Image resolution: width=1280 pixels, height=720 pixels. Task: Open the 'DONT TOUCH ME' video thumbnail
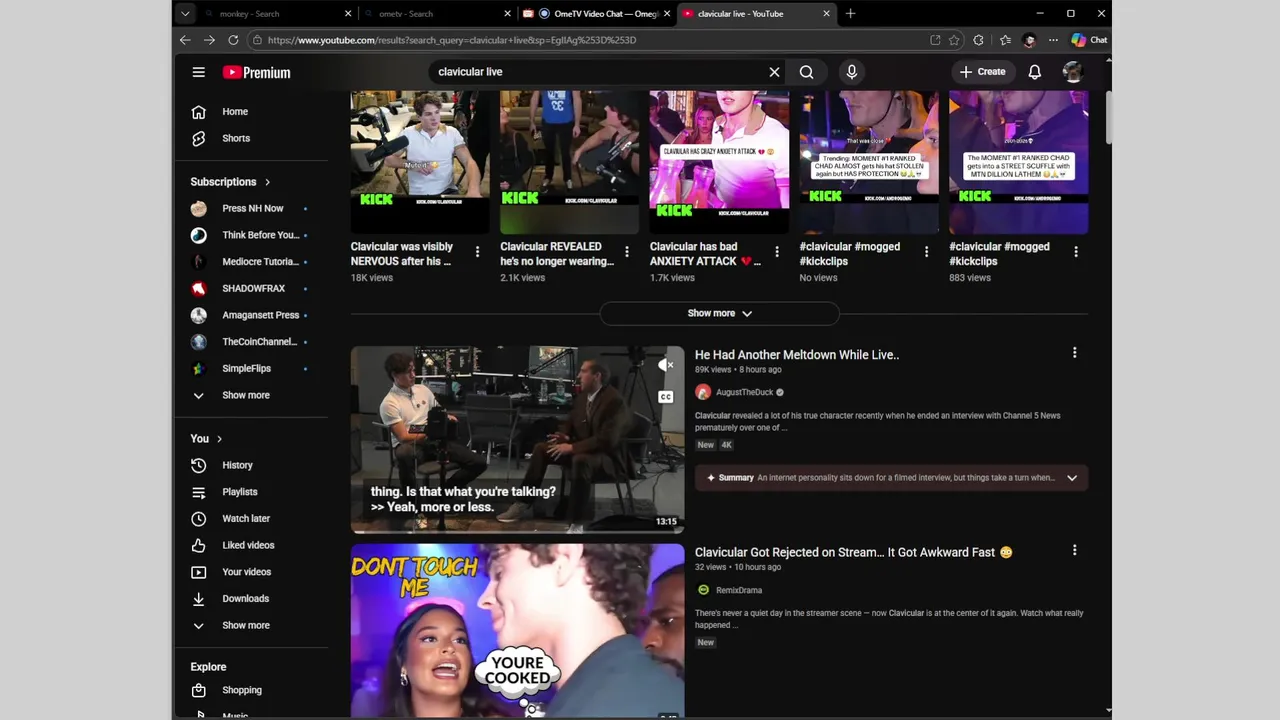(x=517, y=630)
